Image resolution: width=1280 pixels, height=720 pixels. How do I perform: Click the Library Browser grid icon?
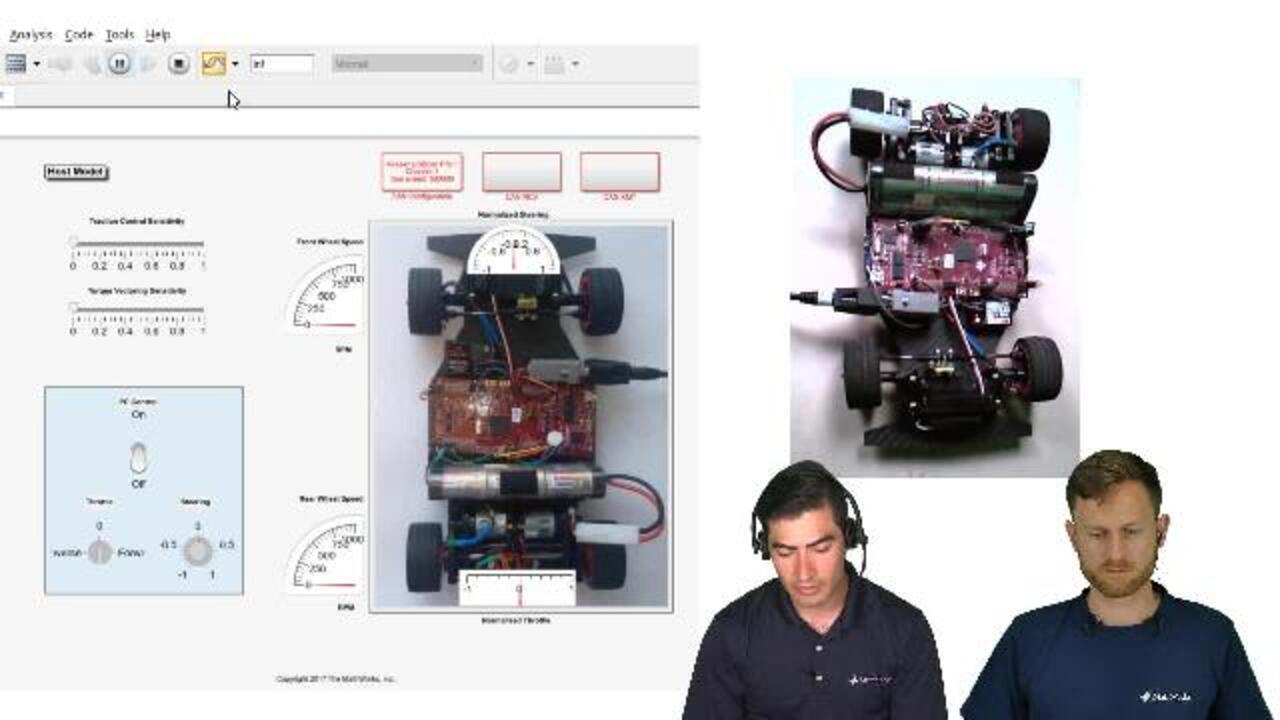pyautogui.click(x=15, y=64)
